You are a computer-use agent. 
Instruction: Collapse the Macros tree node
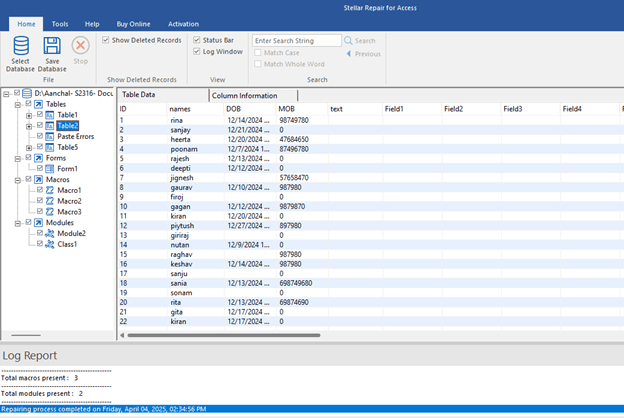tap(19, 179)
